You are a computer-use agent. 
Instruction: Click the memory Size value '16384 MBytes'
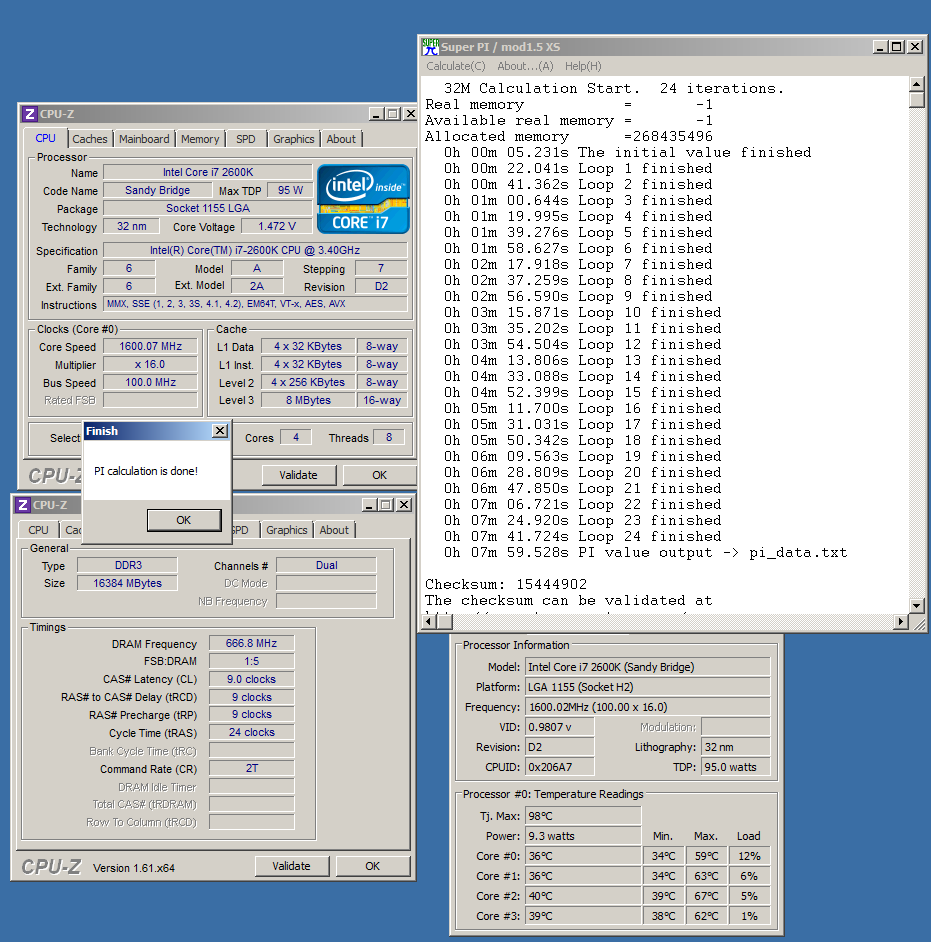[128, 583]
